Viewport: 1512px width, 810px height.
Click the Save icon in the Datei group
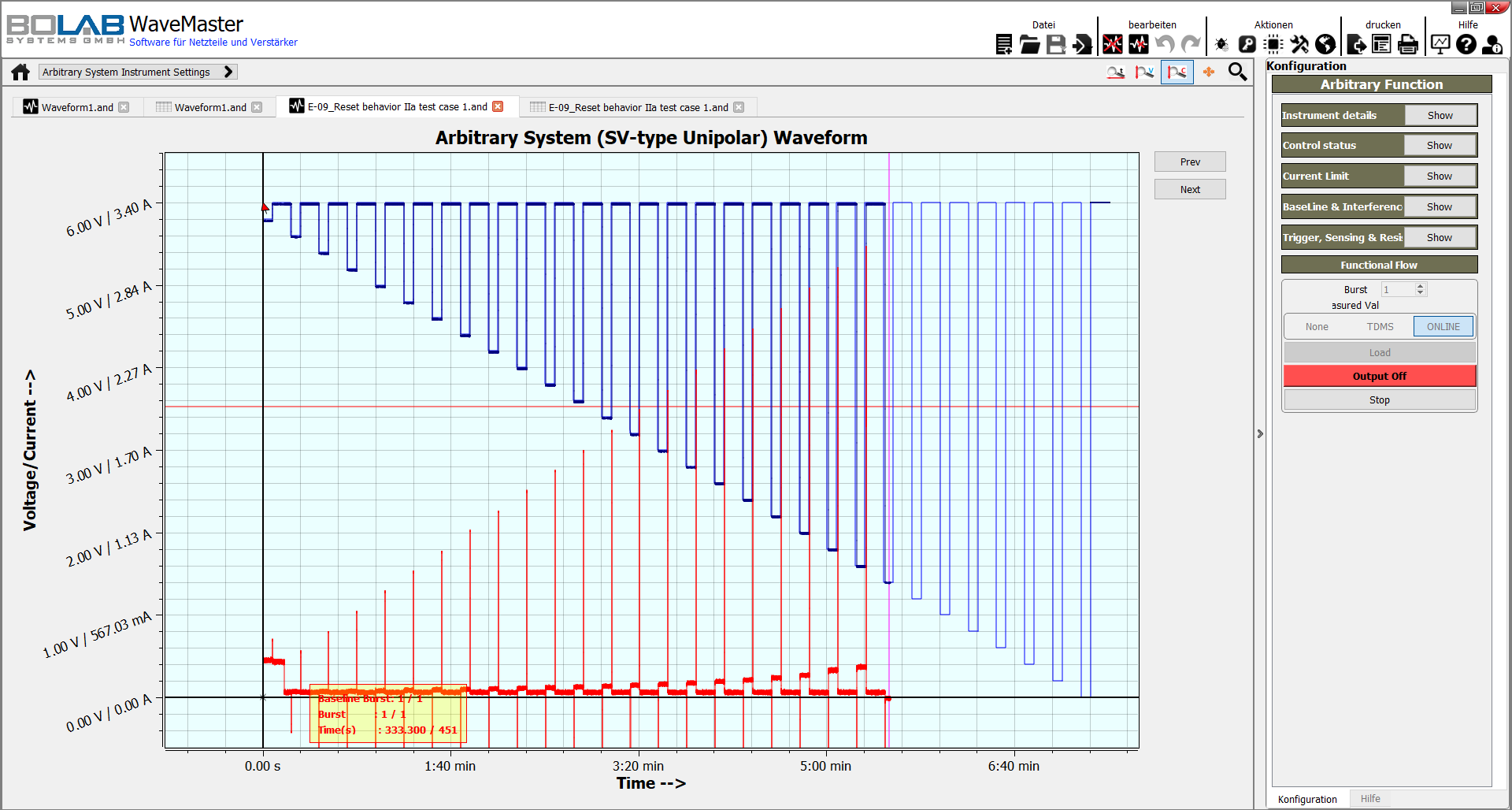coord(1055,45)
